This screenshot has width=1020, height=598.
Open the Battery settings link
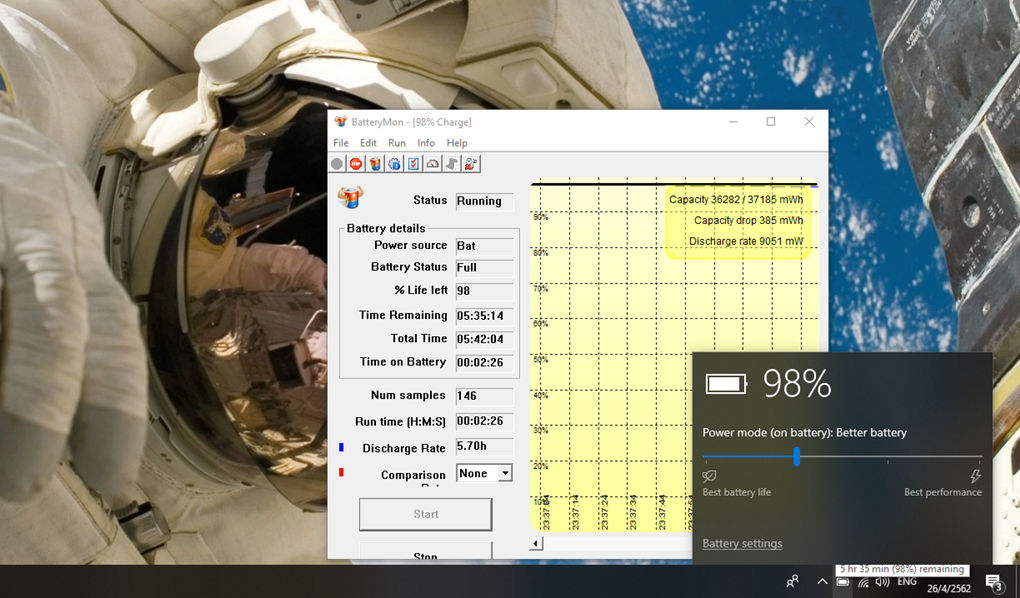[742, 543]
